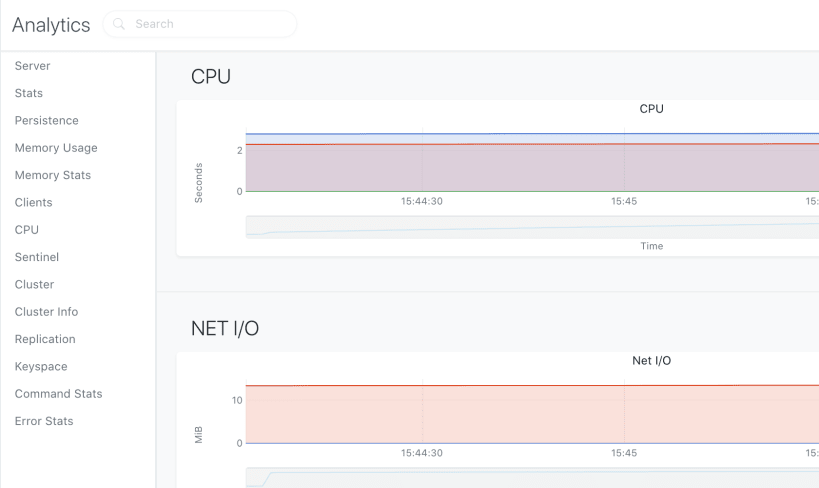The width and height of the screenshot is (819, 488).
Task: Select the Persistence sidebar item
Action: (x=46, y=121)
